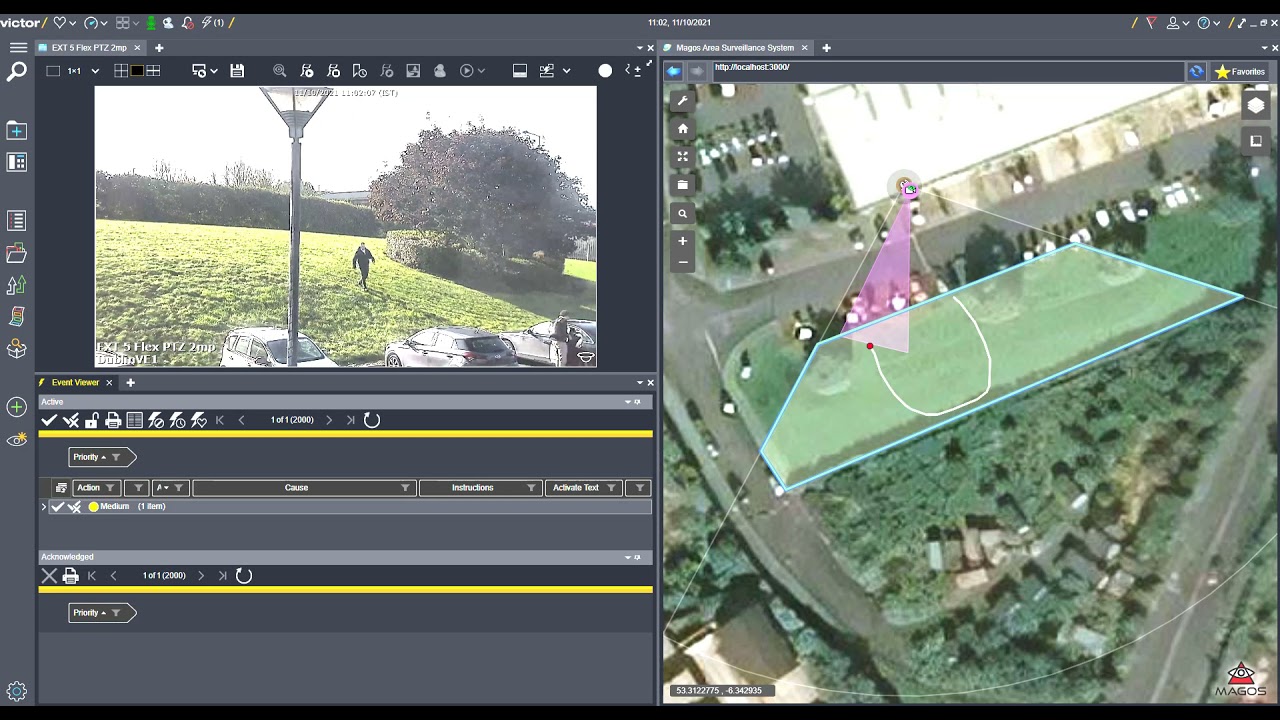
Task: Open the favorites heart menu in title bar
Action: pyautogui.click(x=64, y=22)
